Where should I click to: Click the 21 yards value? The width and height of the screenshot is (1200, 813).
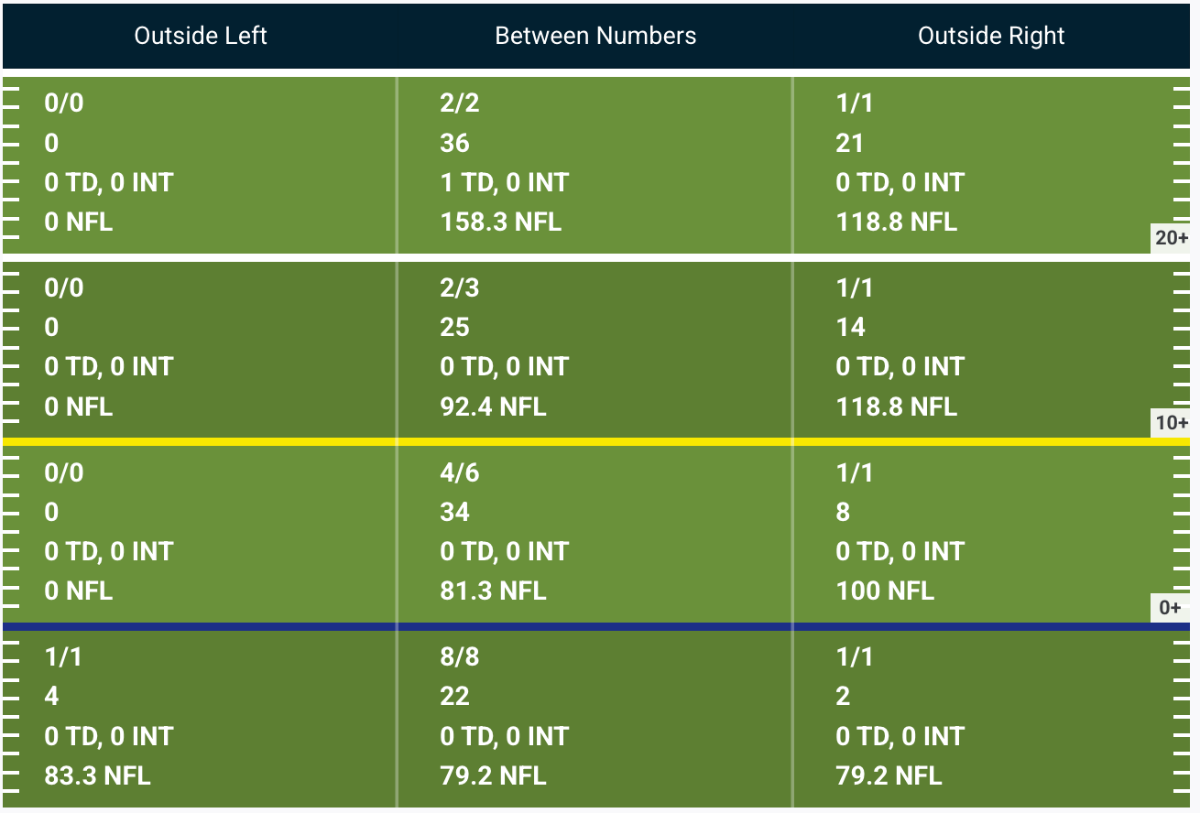849,143
